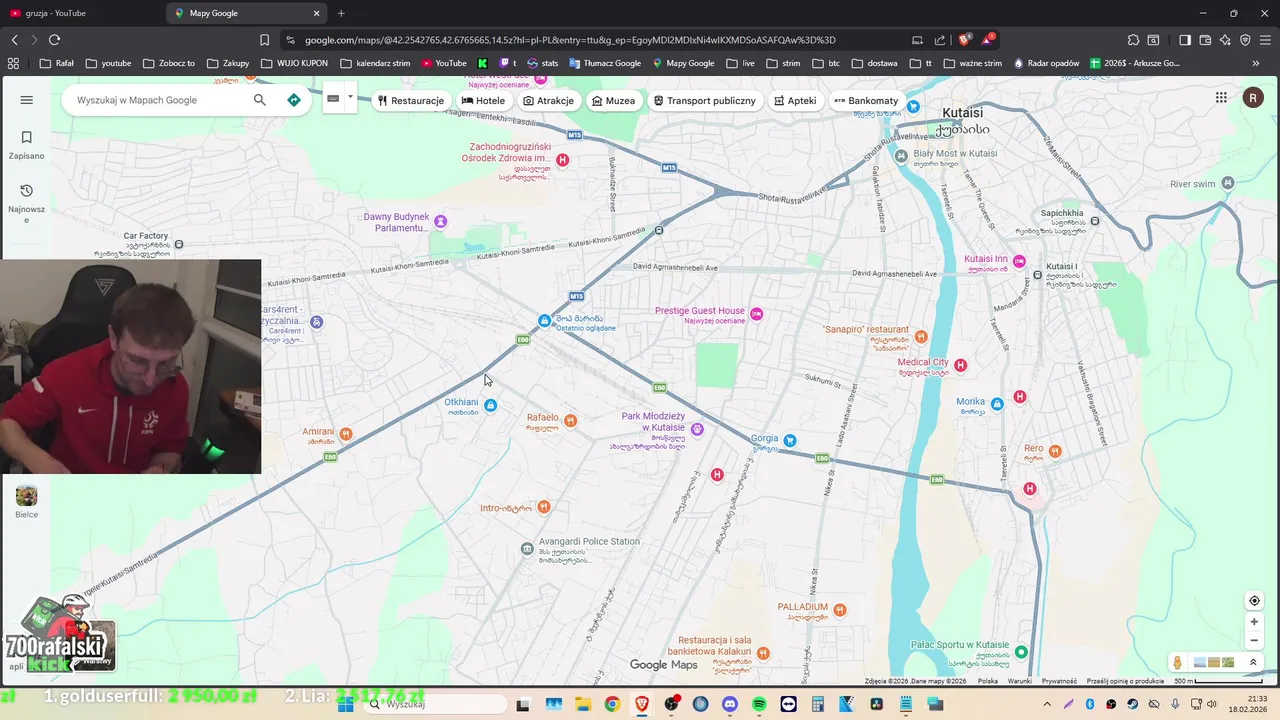The image size is (1280, 720).
Task: Open a new browser tab
Action: point(341,13)
